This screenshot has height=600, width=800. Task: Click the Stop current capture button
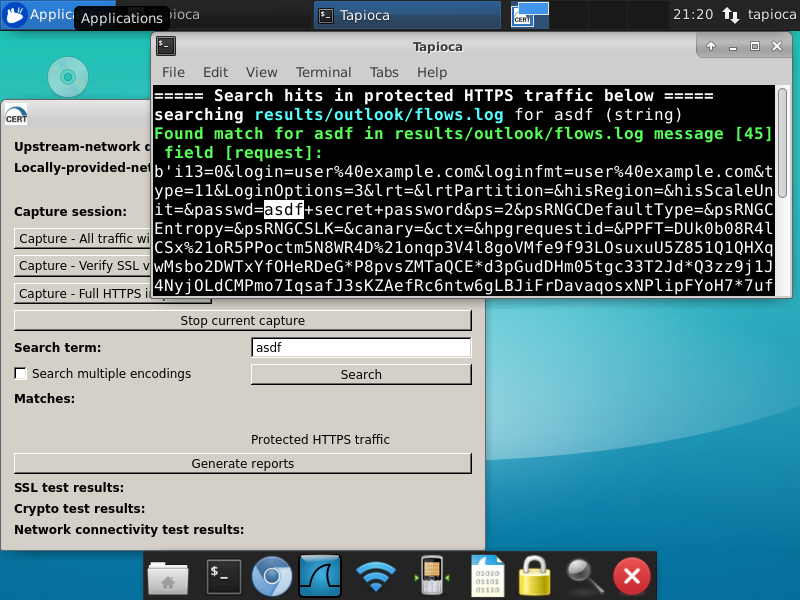(242, 321)
